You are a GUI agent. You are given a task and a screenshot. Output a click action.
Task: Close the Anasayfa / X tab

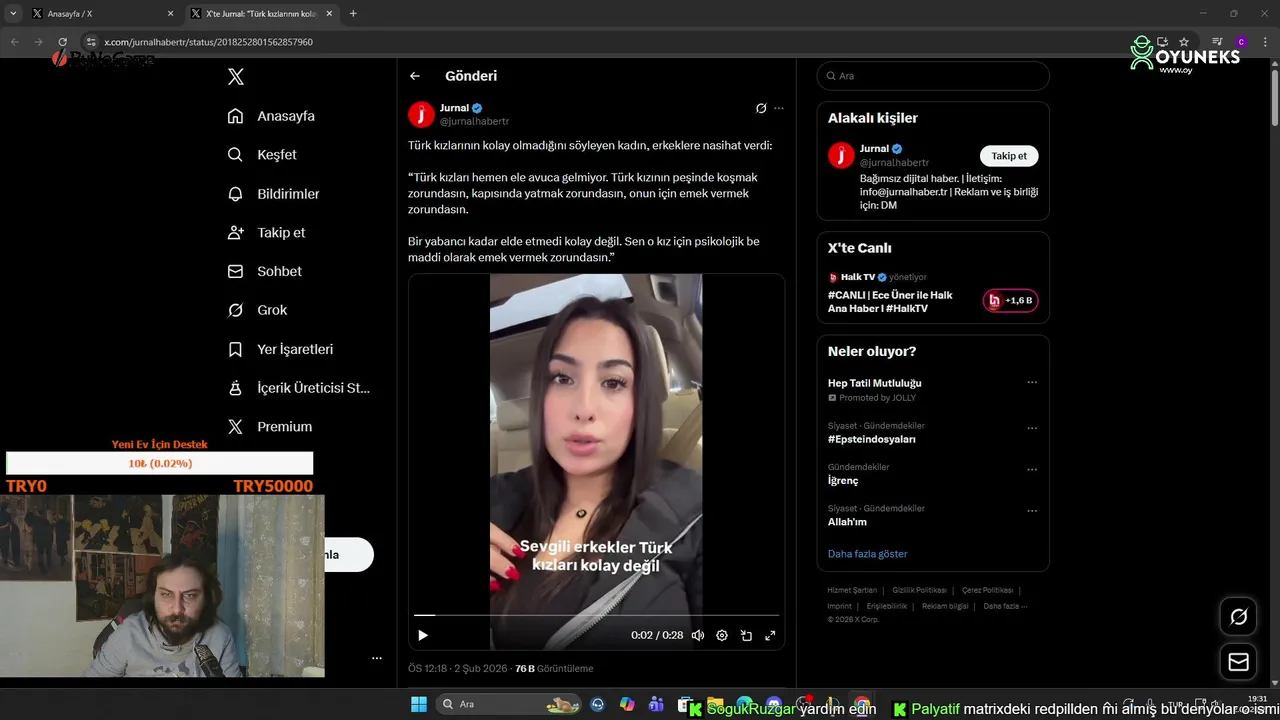[170, 14]
